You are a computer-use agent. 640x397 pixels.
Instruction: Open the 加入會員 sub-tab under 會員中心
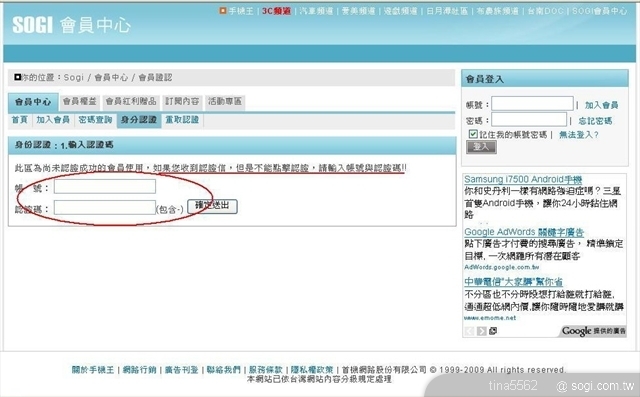click(x=53, y=120)
